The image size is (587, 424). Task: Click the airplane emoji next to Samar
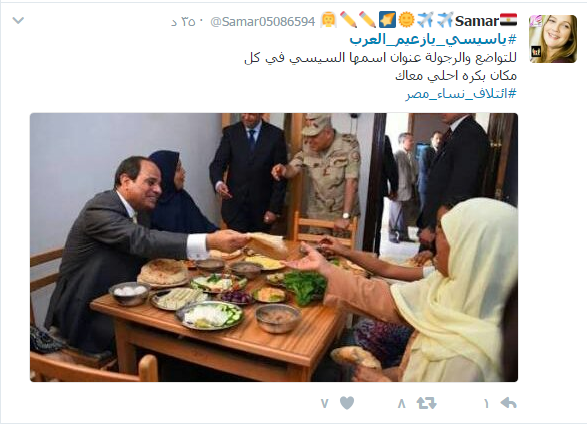[445, 20]
